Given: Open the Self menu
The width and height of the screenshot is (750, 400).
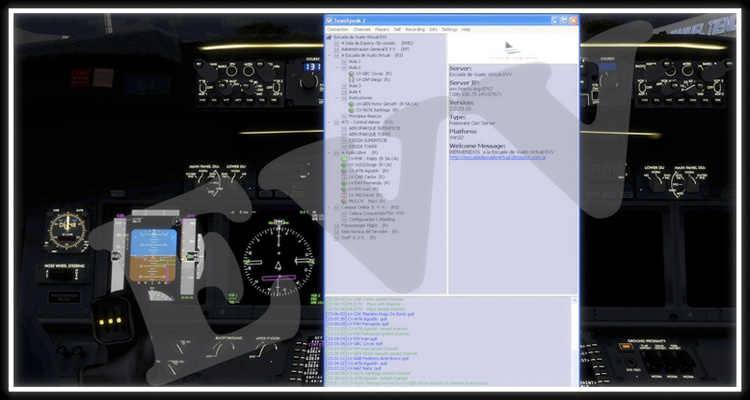Looking at the screenshot, I should pyautogui.click(x=397, y=30).
